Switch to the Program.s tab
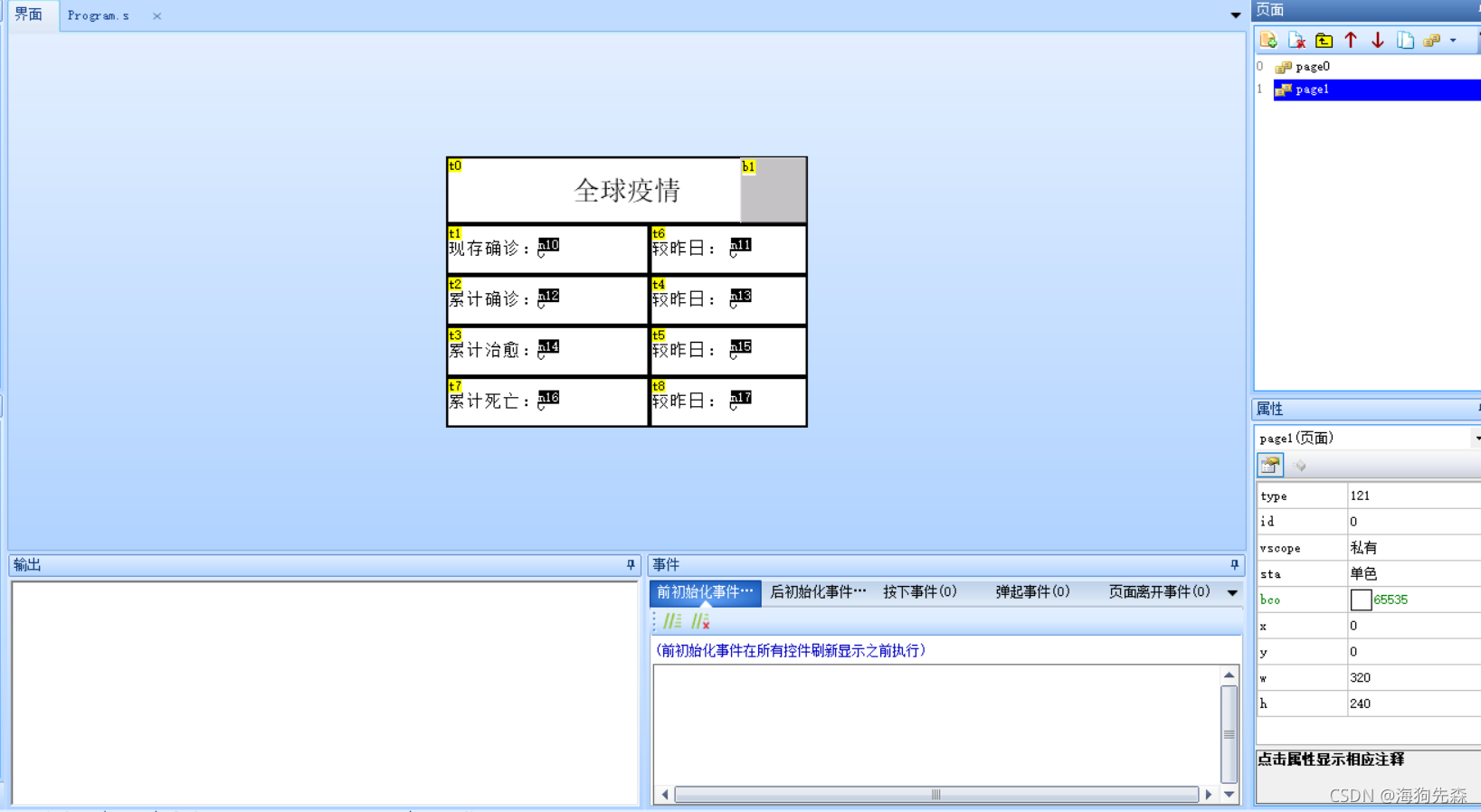This screenshot has width=1481, height=812. pos(99,15)
